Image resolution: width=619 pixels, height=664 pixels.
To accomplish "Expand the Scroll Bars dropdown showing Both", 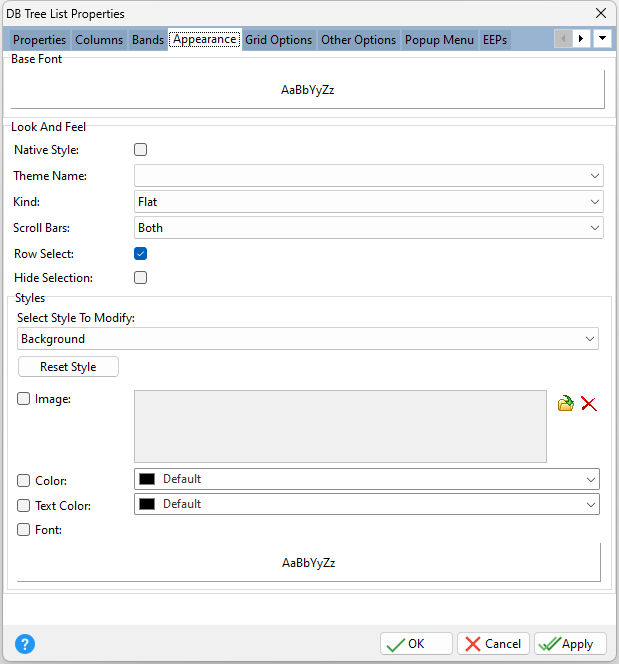I will [369, 228].
